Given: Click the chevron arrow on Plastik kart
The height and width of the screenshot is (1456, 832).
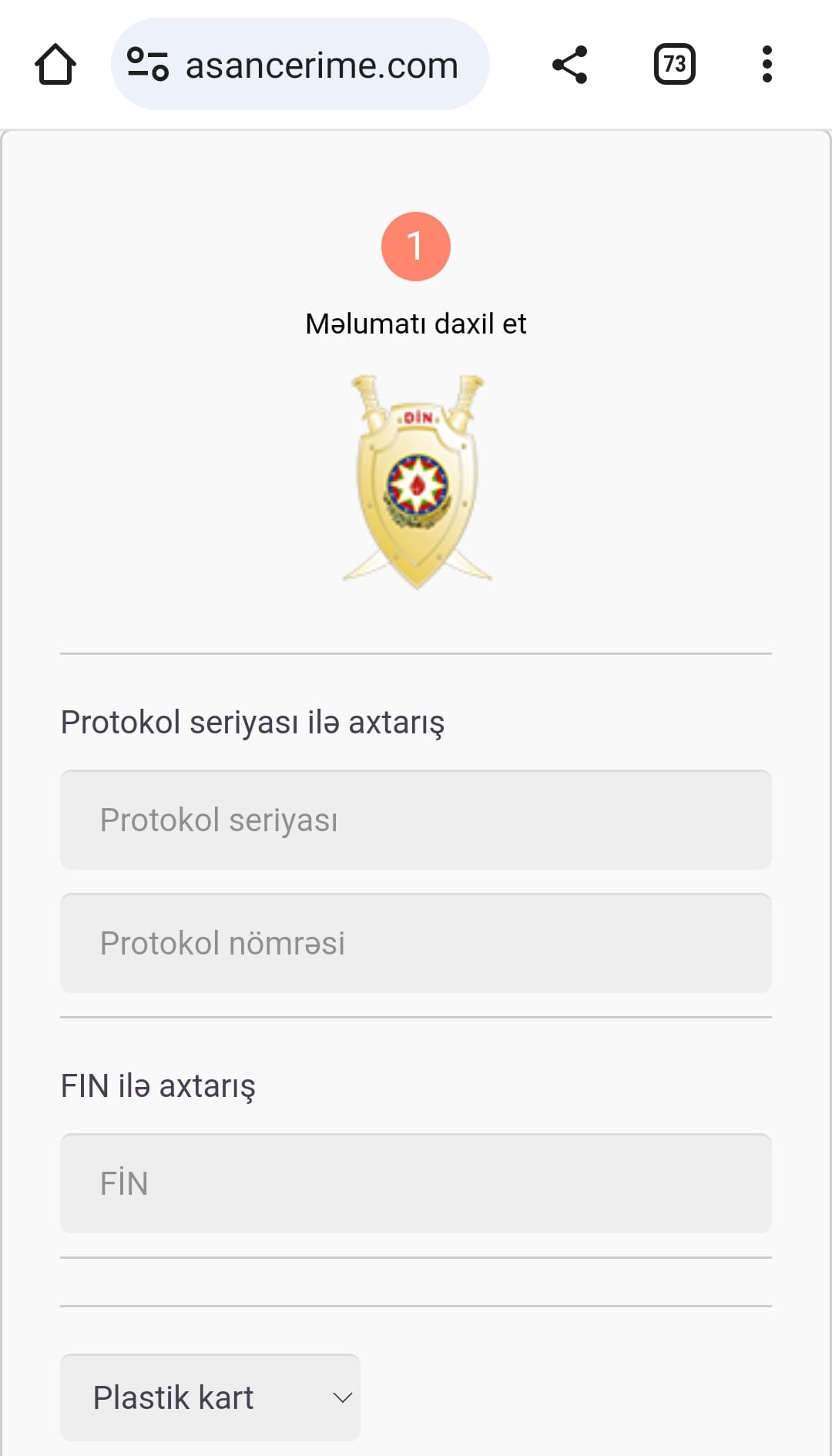Looking at the screenshot, I should (342, 1397).
